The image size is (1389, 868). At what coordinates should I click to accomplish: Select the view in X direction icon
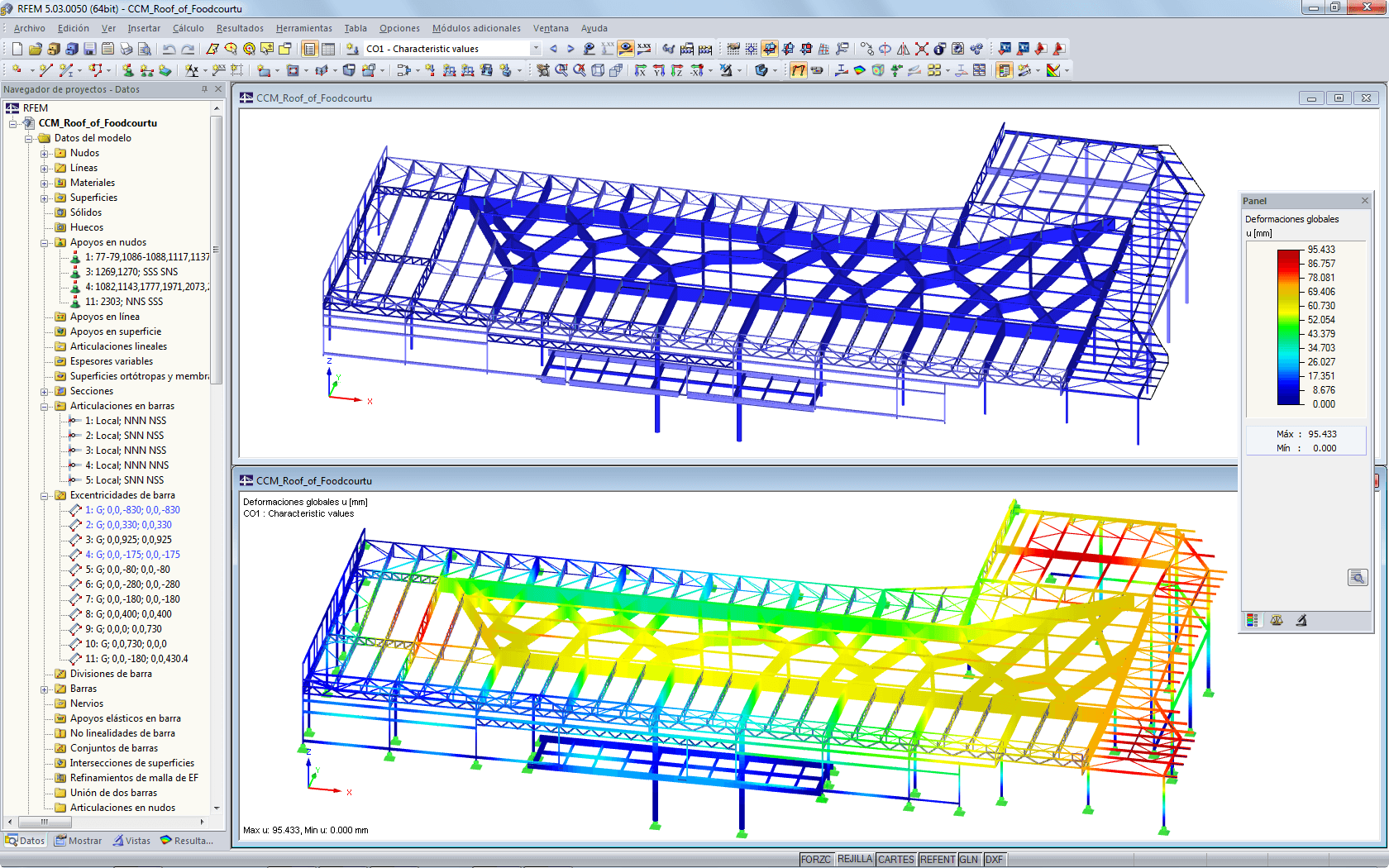(x=641, y=69)
